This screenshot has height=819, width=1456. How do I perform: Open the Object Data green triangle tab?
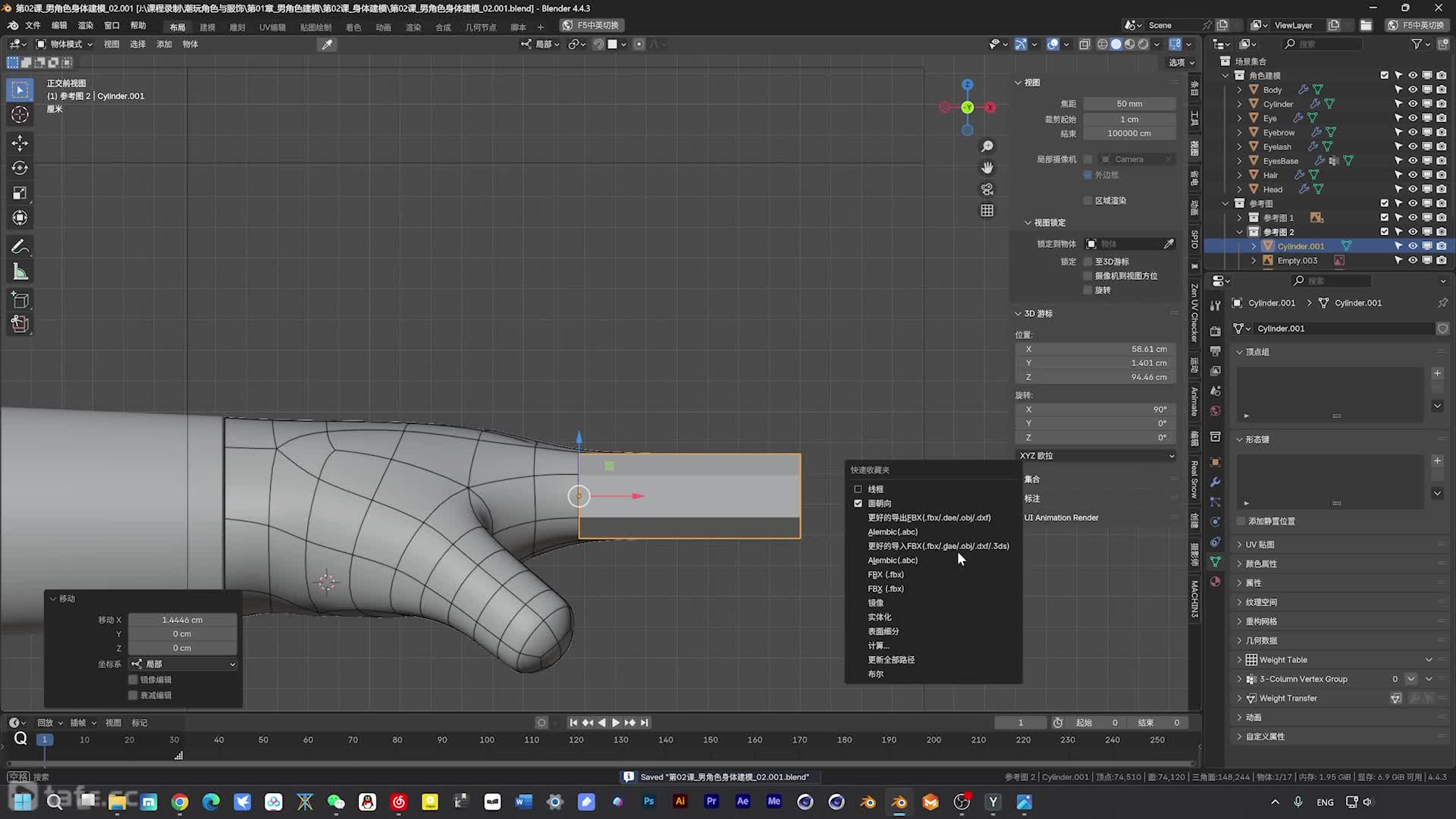[1215, 562]
